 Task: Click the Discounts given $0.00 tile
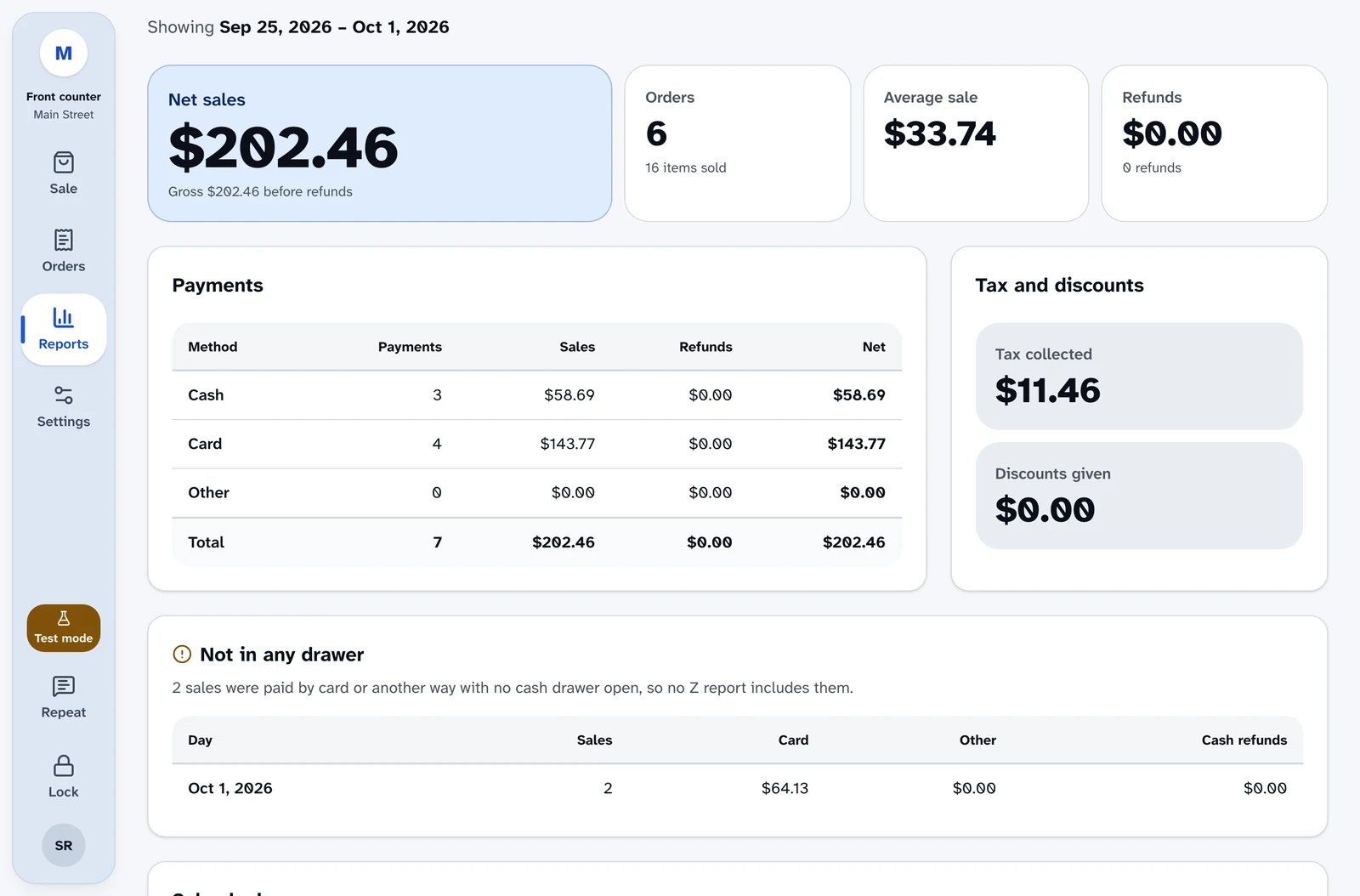point(1139,496)
